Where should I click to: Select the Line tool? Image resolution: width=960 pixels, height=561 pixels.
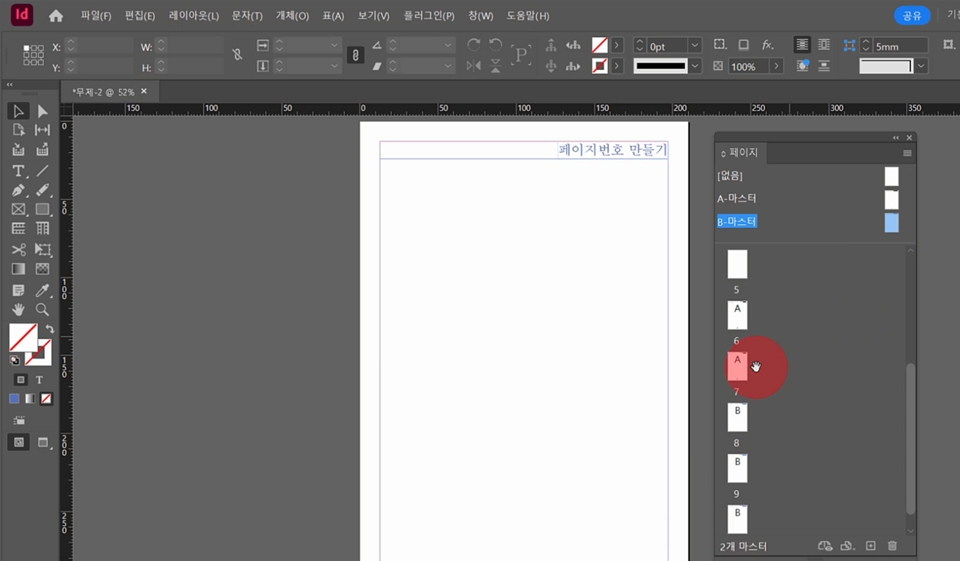click(42, 171)
